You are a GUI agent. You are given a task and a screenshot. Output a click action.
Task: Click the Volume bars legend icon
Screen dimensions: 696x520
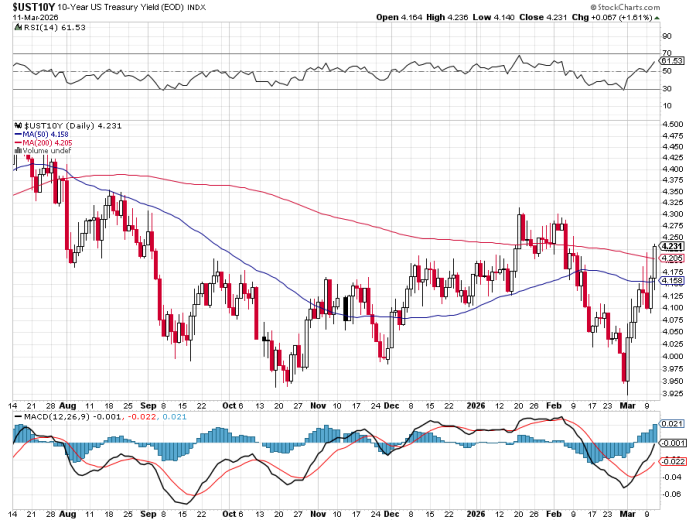pos(17,151)
